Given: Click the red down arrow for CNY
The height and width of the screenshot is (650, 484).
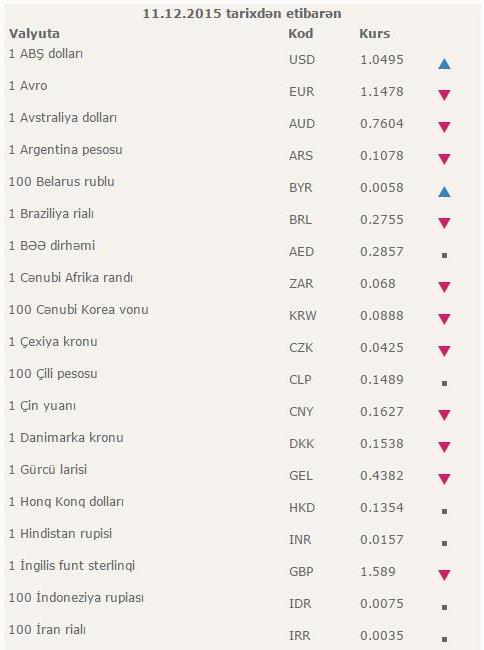Looking at the screenshot, I should (x=444, y=415).
